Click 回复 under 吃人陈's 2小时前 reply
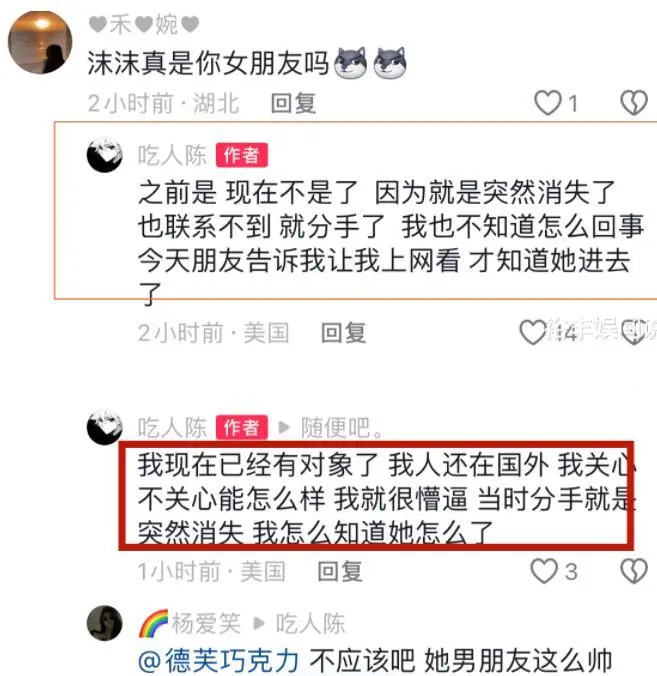 [x=344, y=333]
